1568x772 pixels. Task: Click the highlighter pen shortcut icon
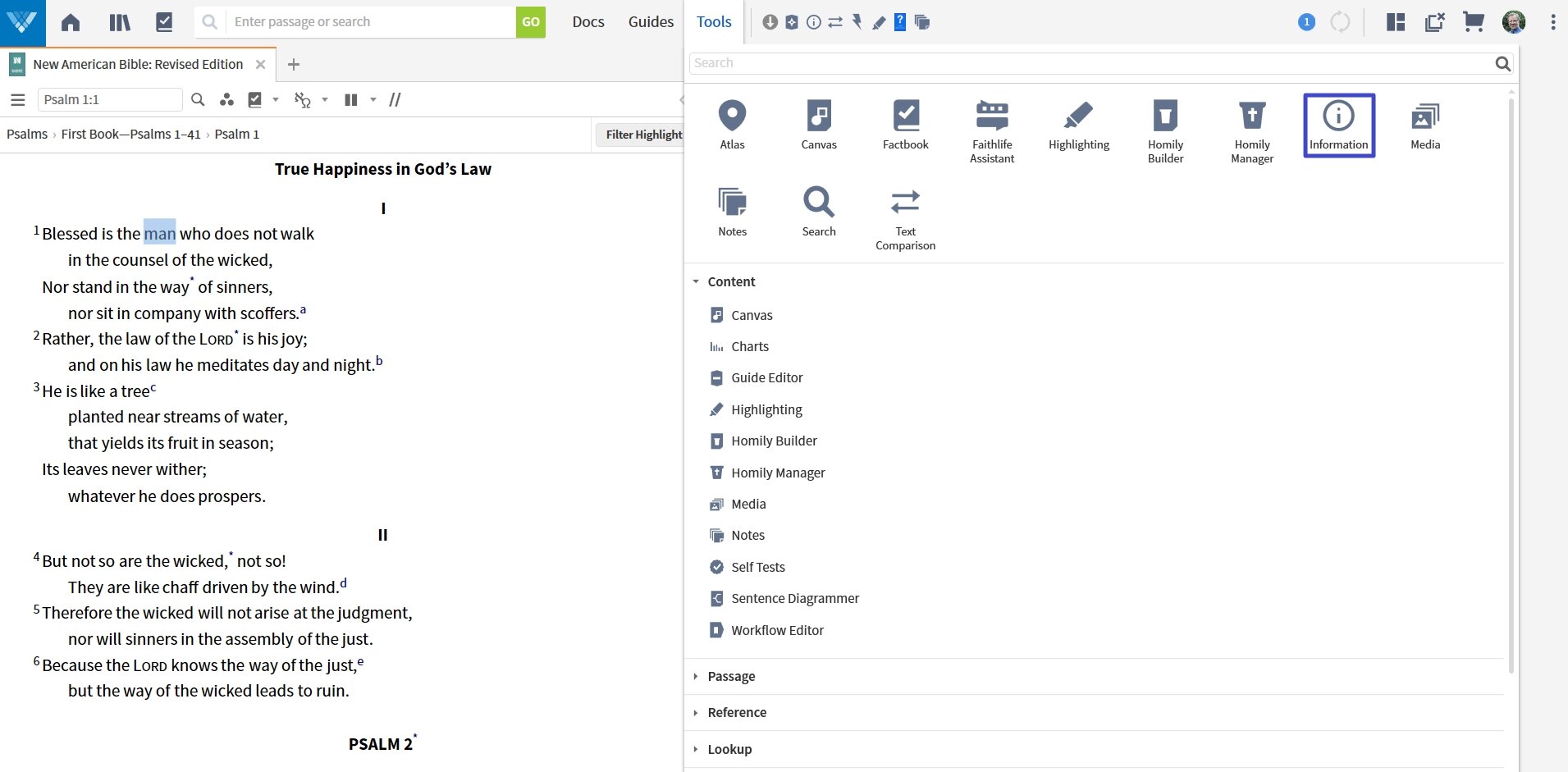[879, 22]
